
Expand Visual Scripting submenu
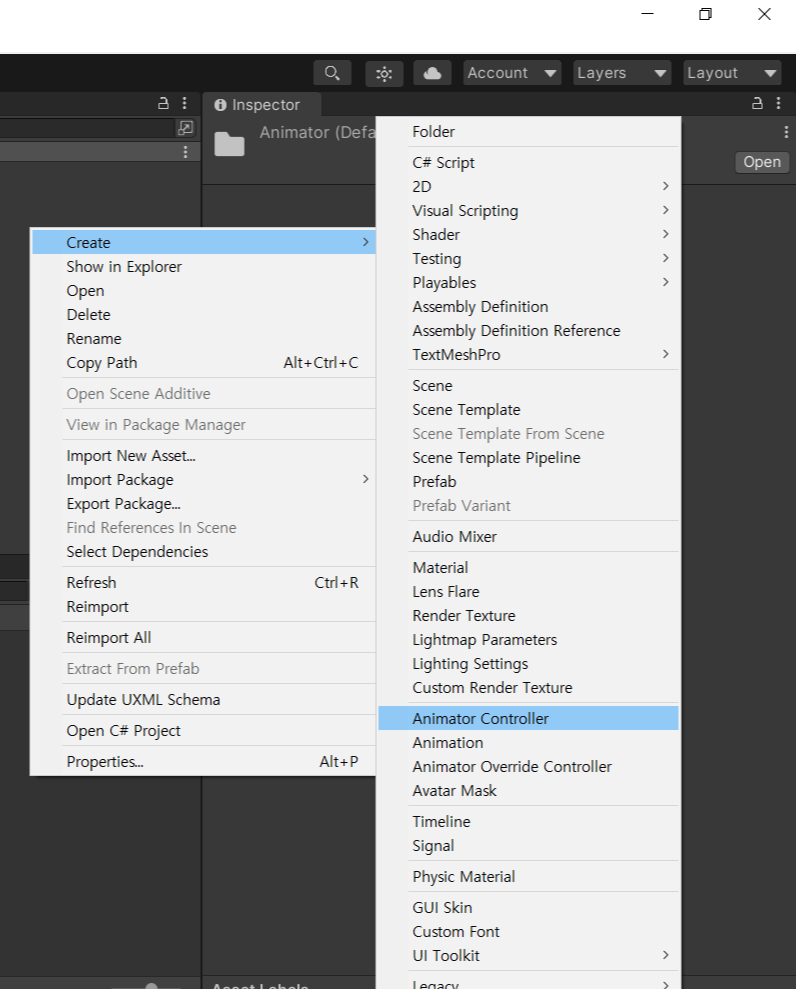tap(529, 211)
